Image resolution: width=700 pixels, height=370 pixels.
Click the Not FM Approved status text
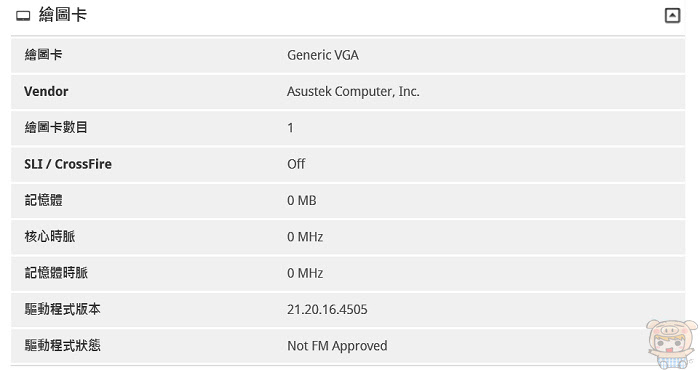pyautogui.click(x=337, y=345)
